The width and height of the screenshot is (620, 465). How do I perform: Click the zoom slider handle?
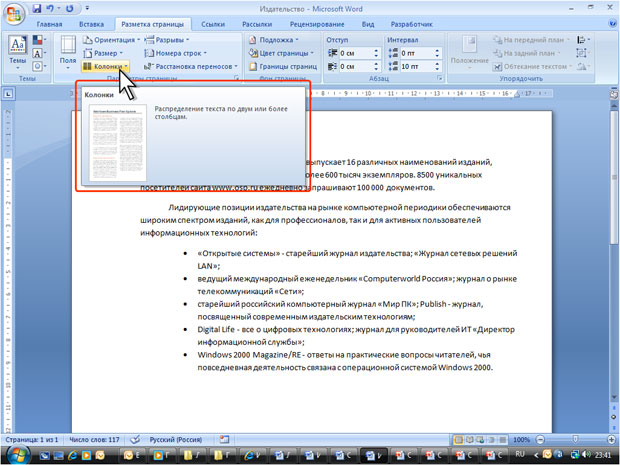point(575,440)
